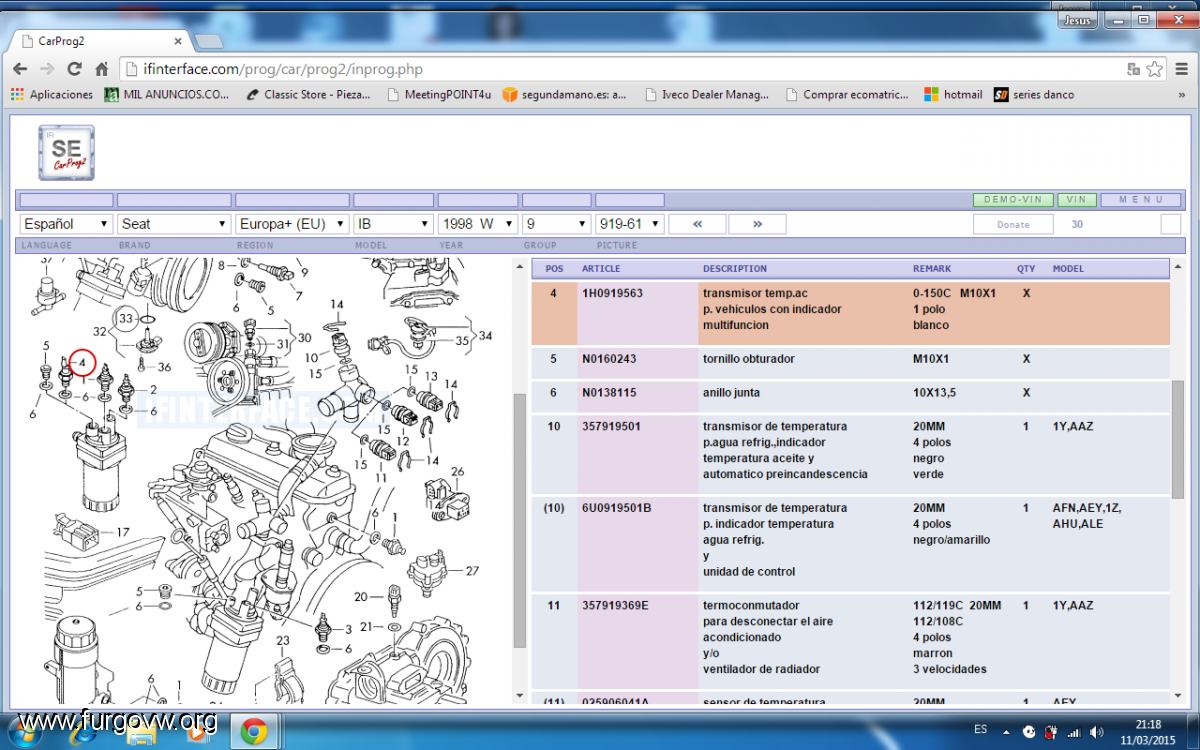Select the row for article N0160243
Viewport: 1200px width, 750px height.
coord(850,362)
